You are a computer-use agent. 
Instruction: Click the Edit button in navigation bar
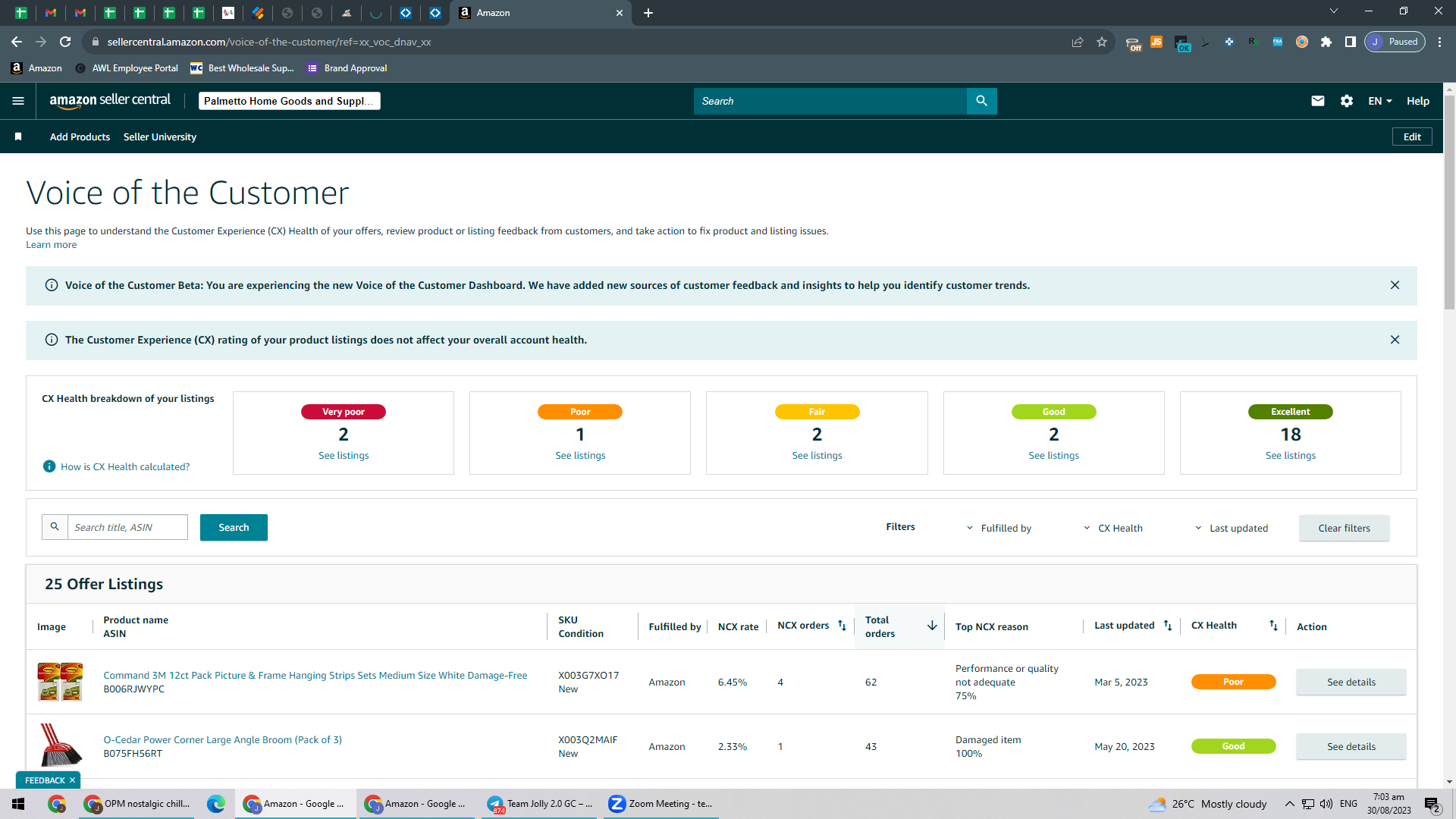point(1412,136)
